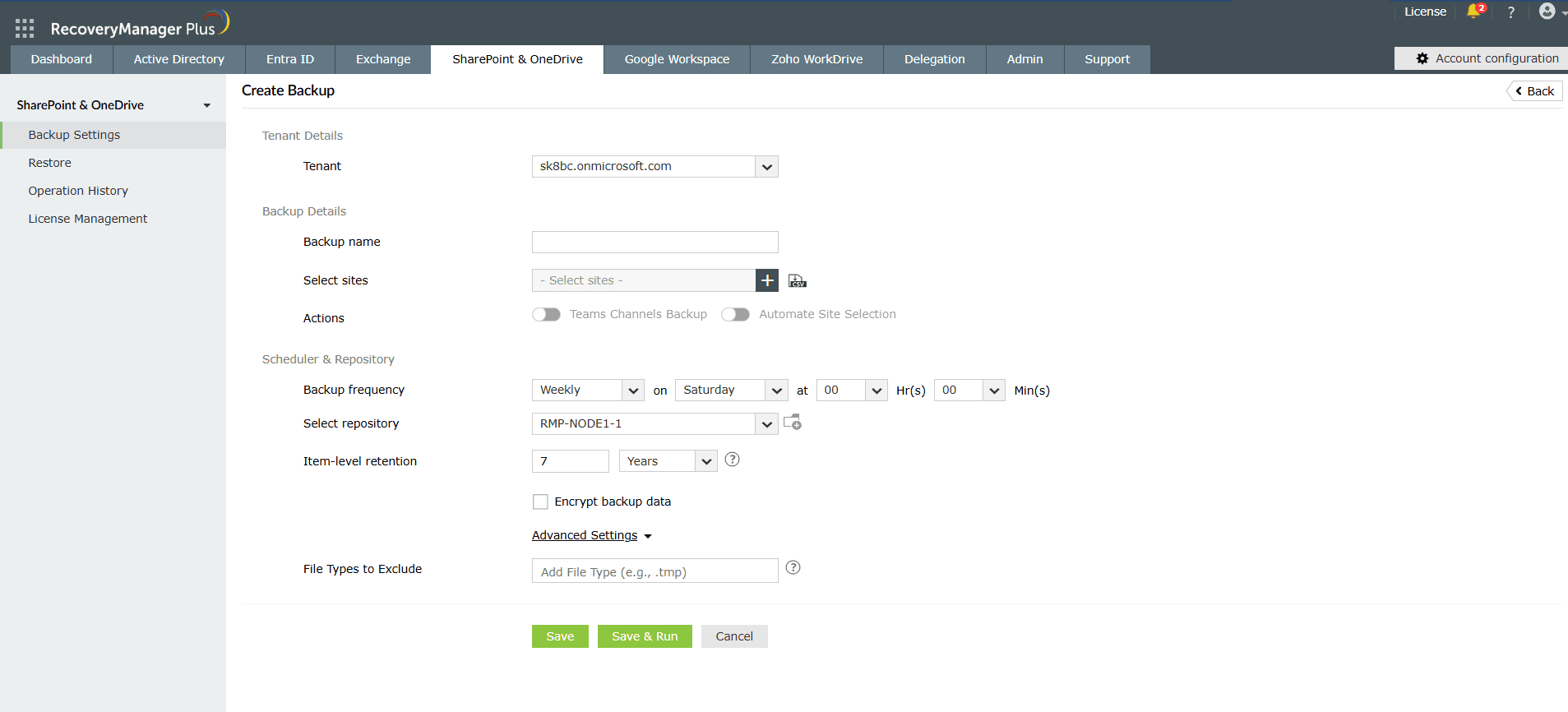Go to the Admin tab
Image resolution: width=1568 pixels, height=712 pixels.
[x=1025, y=59]
